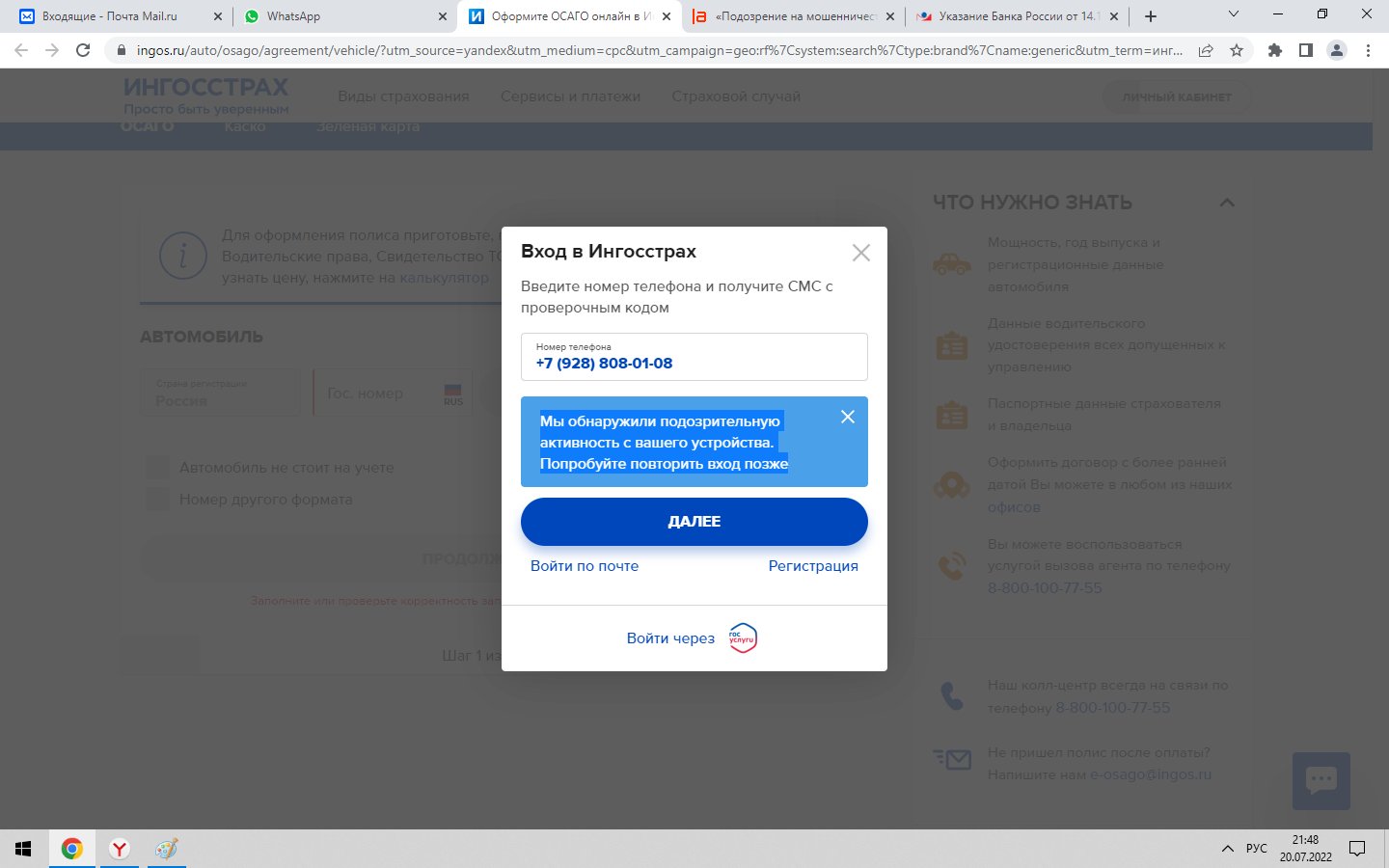
Task: Click the browser back arrow
Action: point(21,50)
